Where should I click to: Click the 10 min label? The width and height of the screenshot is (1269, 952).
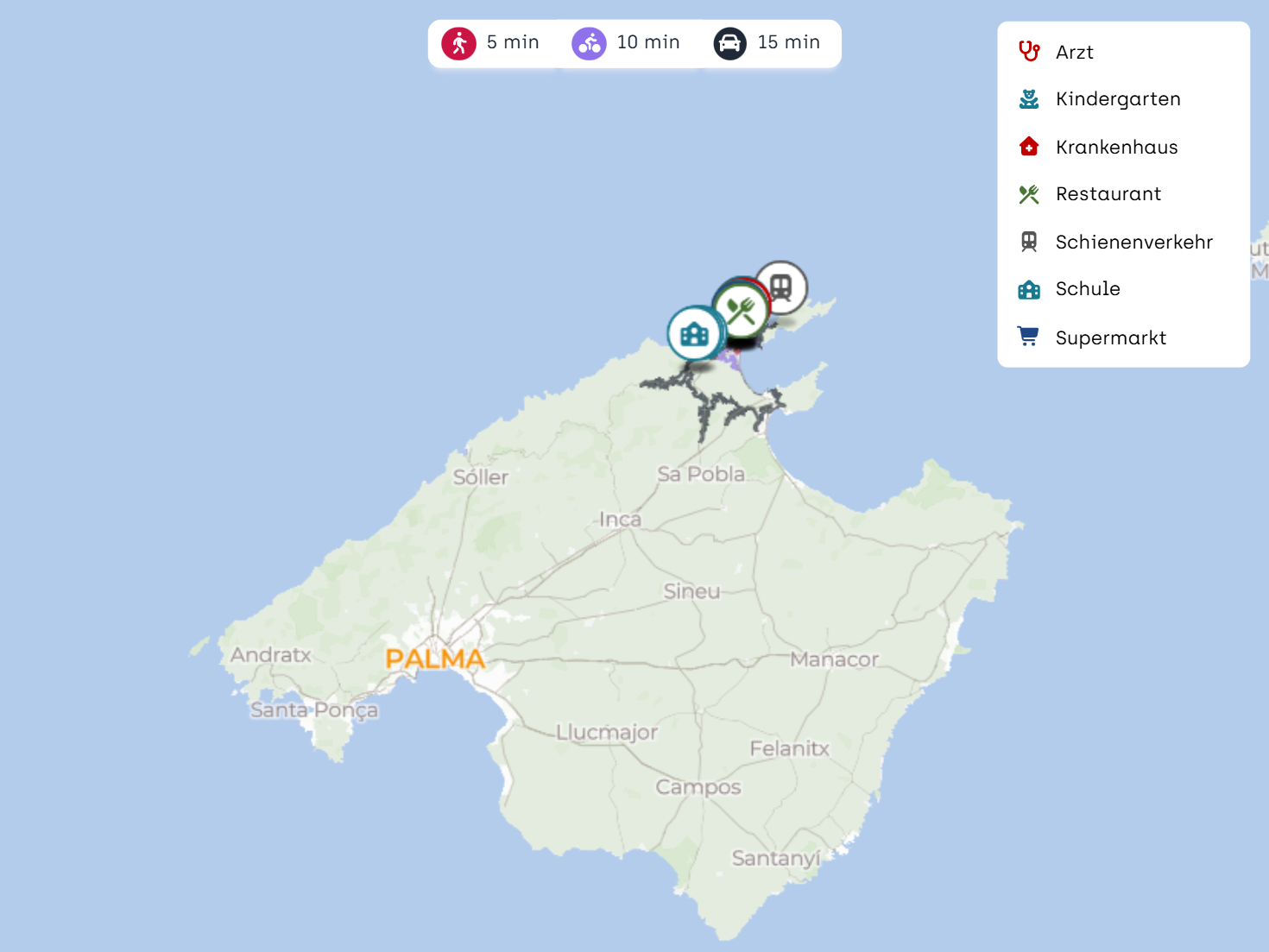pos(647,42)
